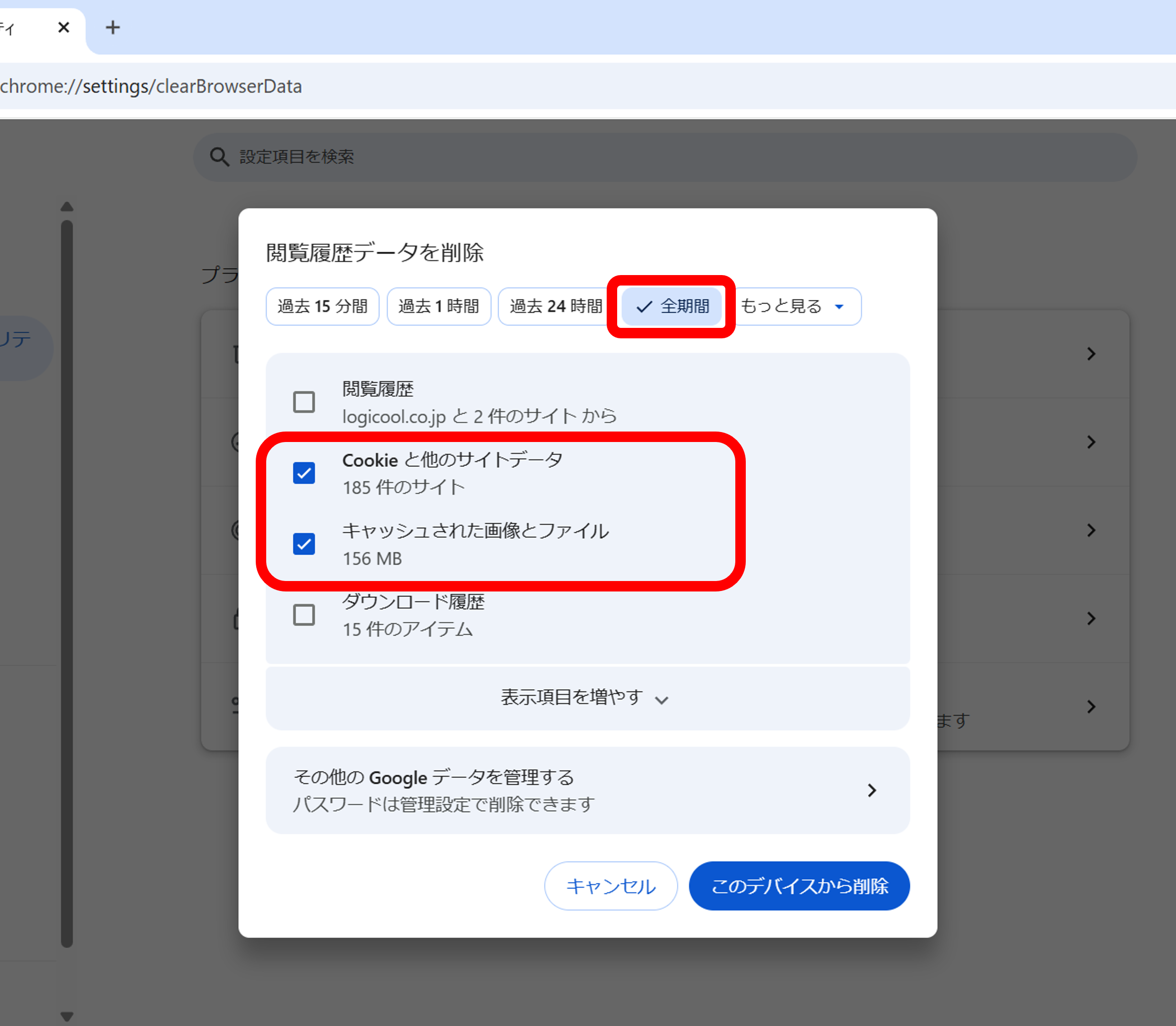Click the scrollbar up arrow on the left
Image resolution: width=1176 pixels, height=1026 pixels.
68,206
